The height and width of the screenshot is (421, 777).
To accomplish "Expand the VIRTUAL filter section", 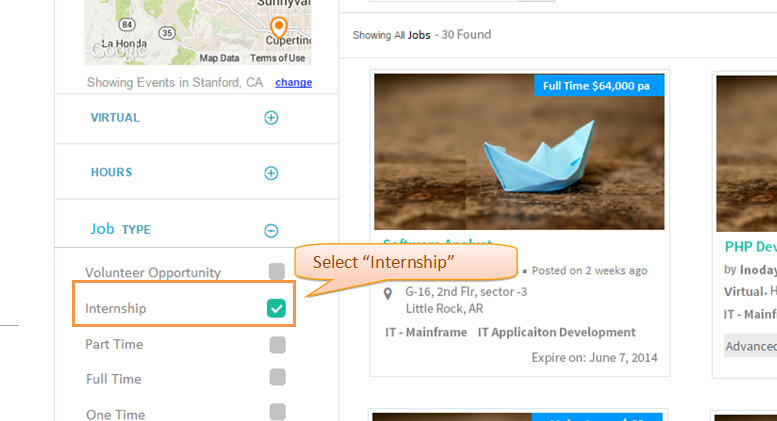I will pyautogui.click(x=271, y=118).
